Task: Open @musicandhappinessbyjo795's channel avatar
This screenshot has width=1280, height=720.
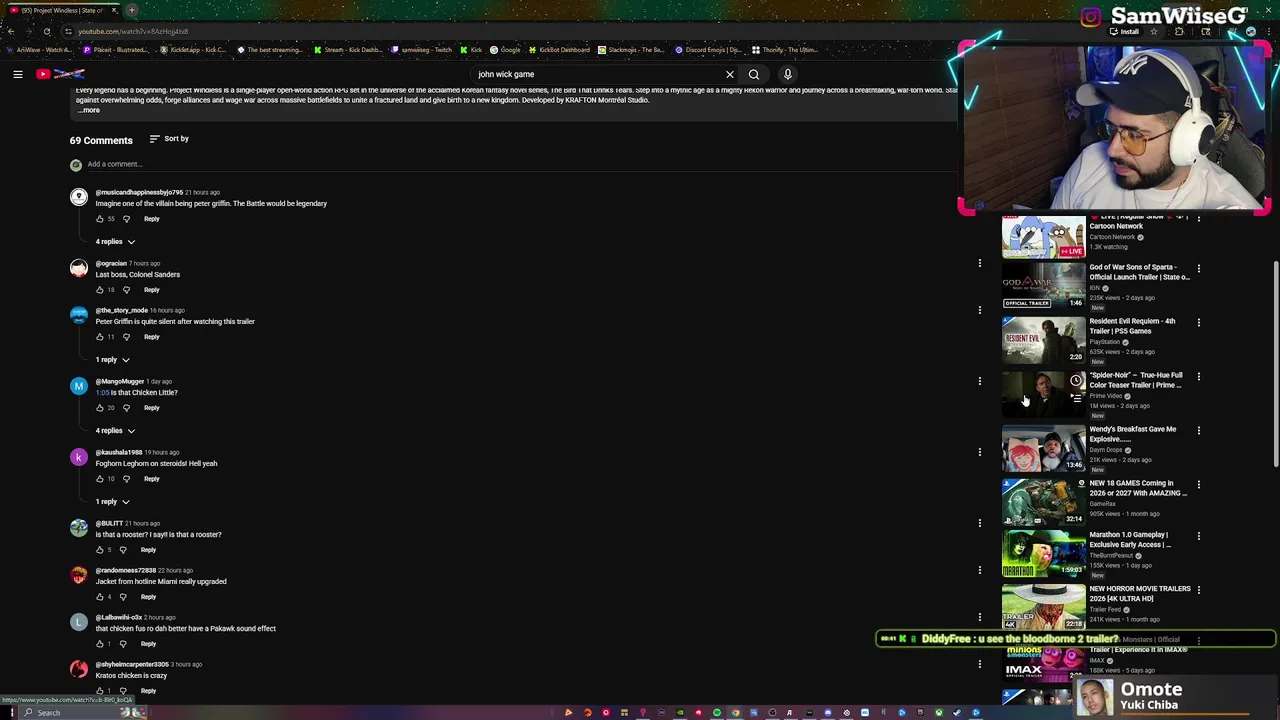Action: (78, 197)
